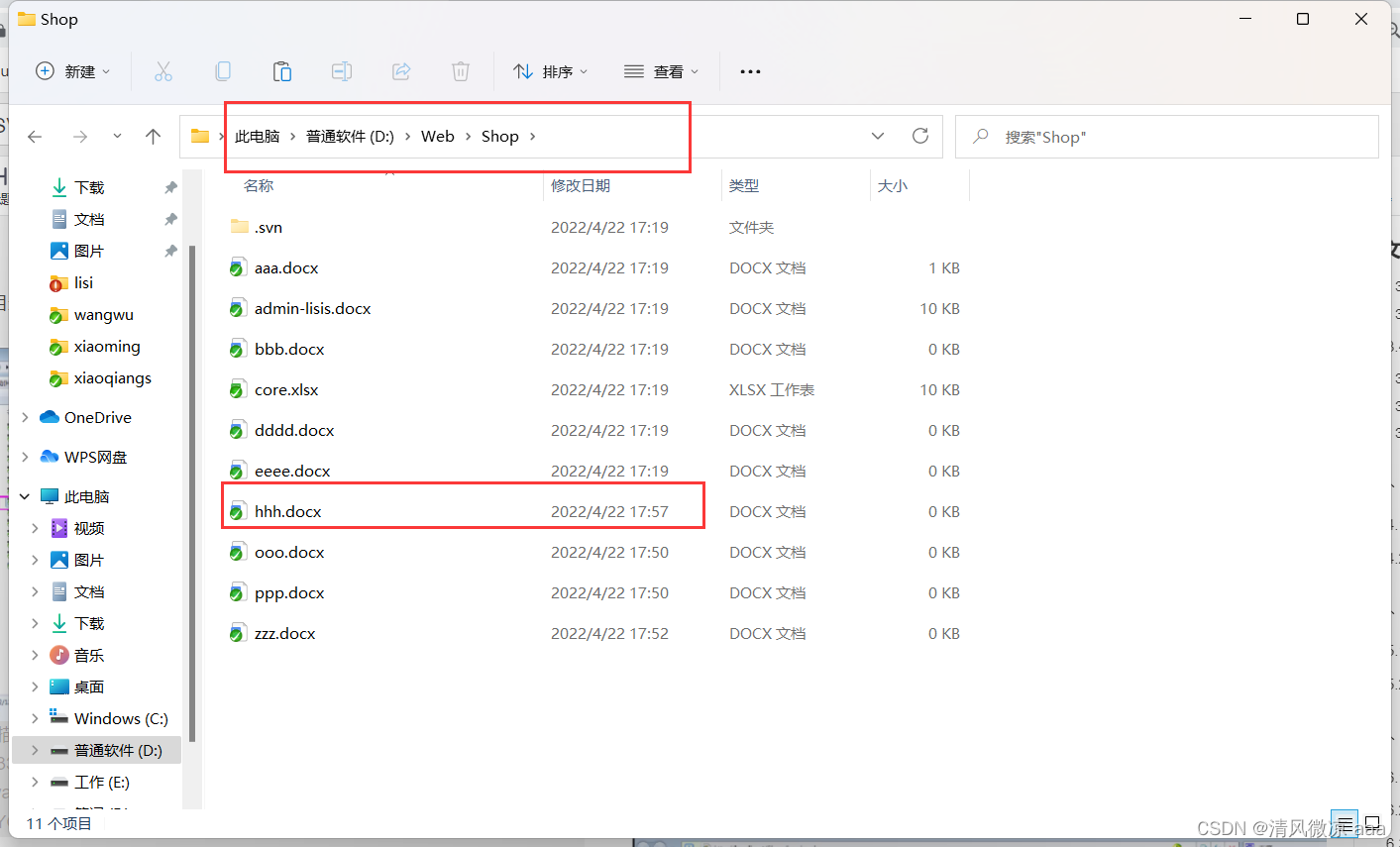Go forward with the right arrow
The image size is (1400, 847).
point(80,137)
